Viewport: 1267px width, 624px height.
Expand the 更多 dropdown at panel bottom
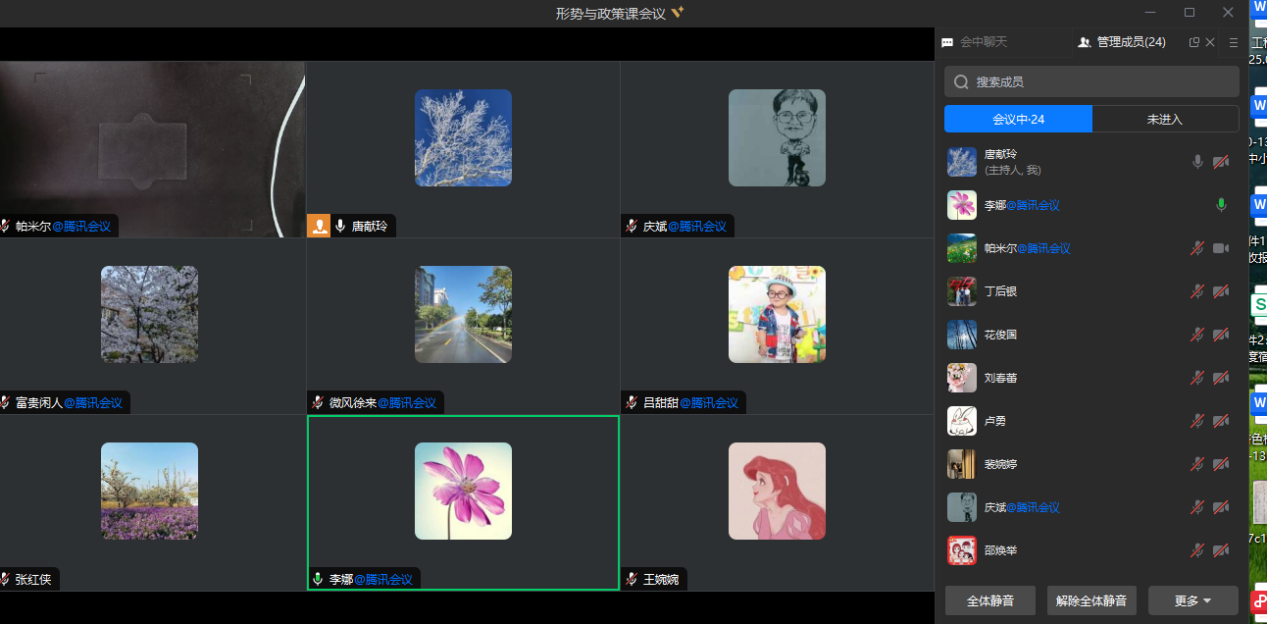(x=1192, y=601)
